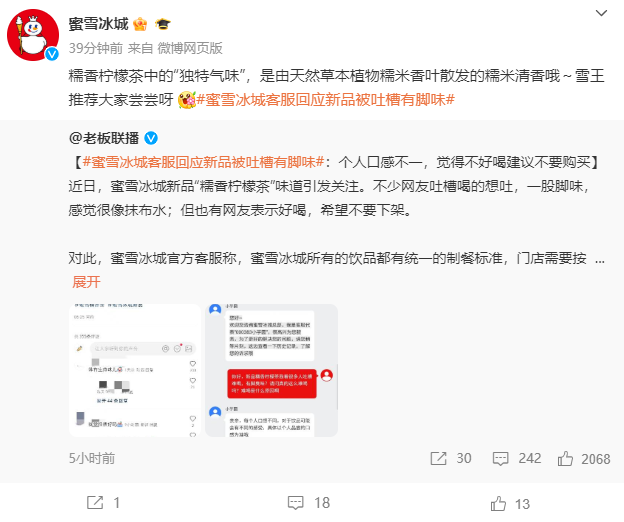Open 242 comments on quoted post
Image resolution: width=624 pixels, height=522 pixels.
tap(517, 458)
